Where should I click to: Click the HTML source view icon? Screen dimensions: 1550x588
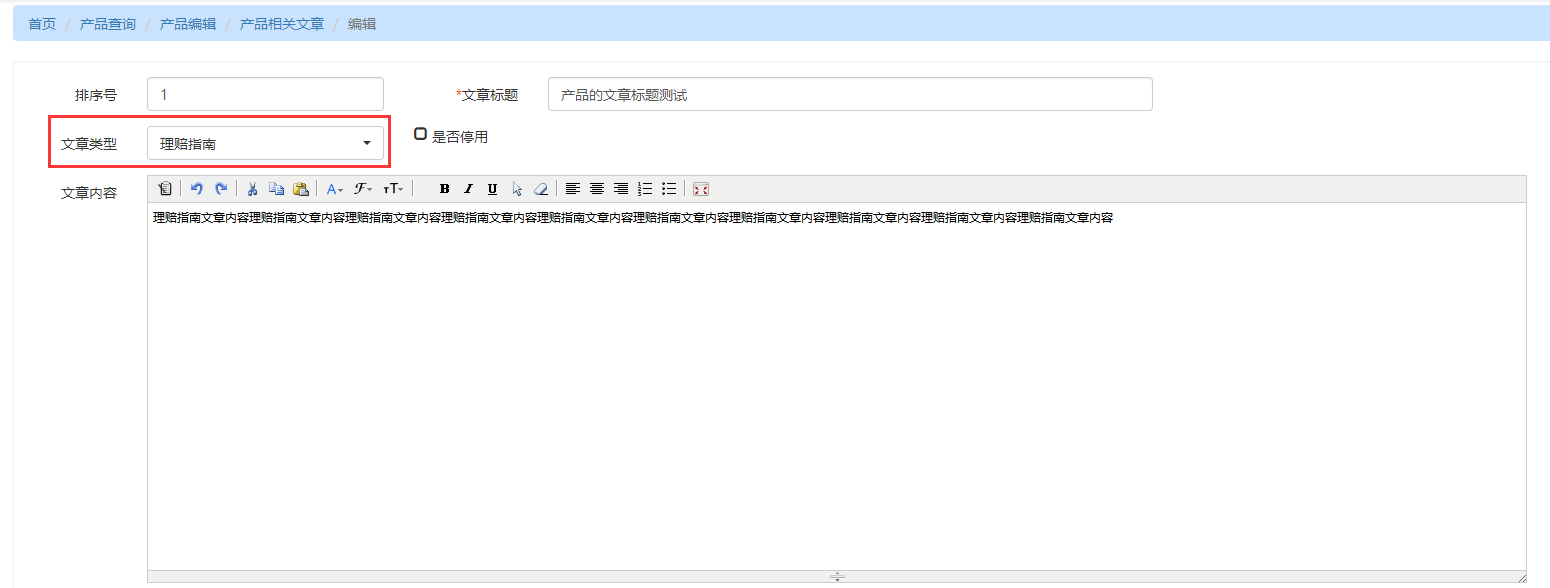(165, 188)
